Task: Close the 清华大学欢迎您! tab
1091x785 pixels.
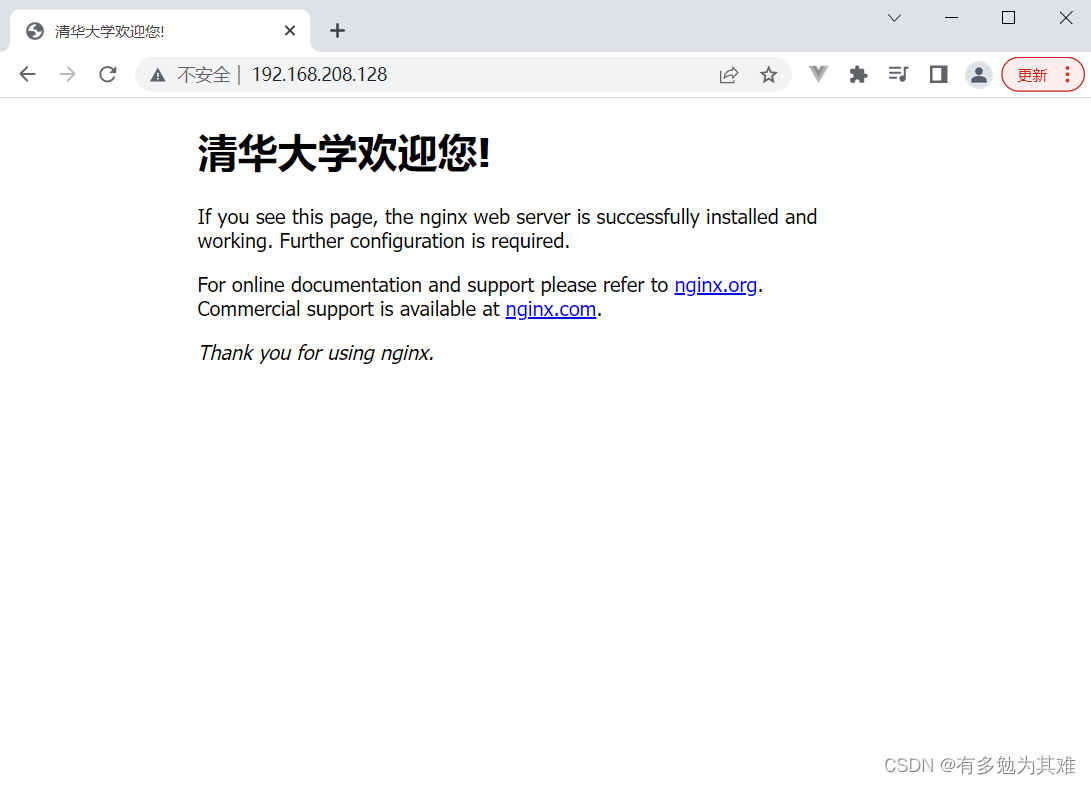Action: point(290,31)
